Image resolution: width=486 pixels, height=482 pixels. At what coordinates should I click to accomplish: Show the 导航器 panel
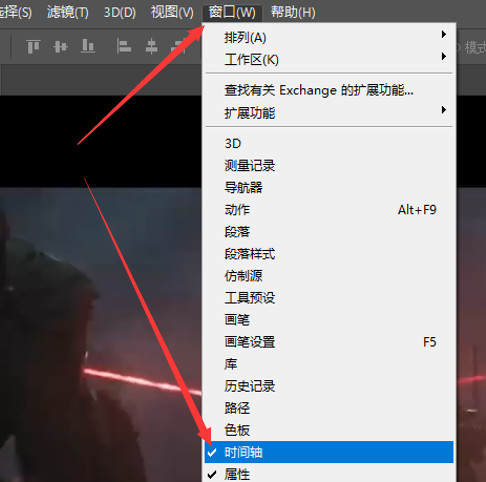click(329, 188)
